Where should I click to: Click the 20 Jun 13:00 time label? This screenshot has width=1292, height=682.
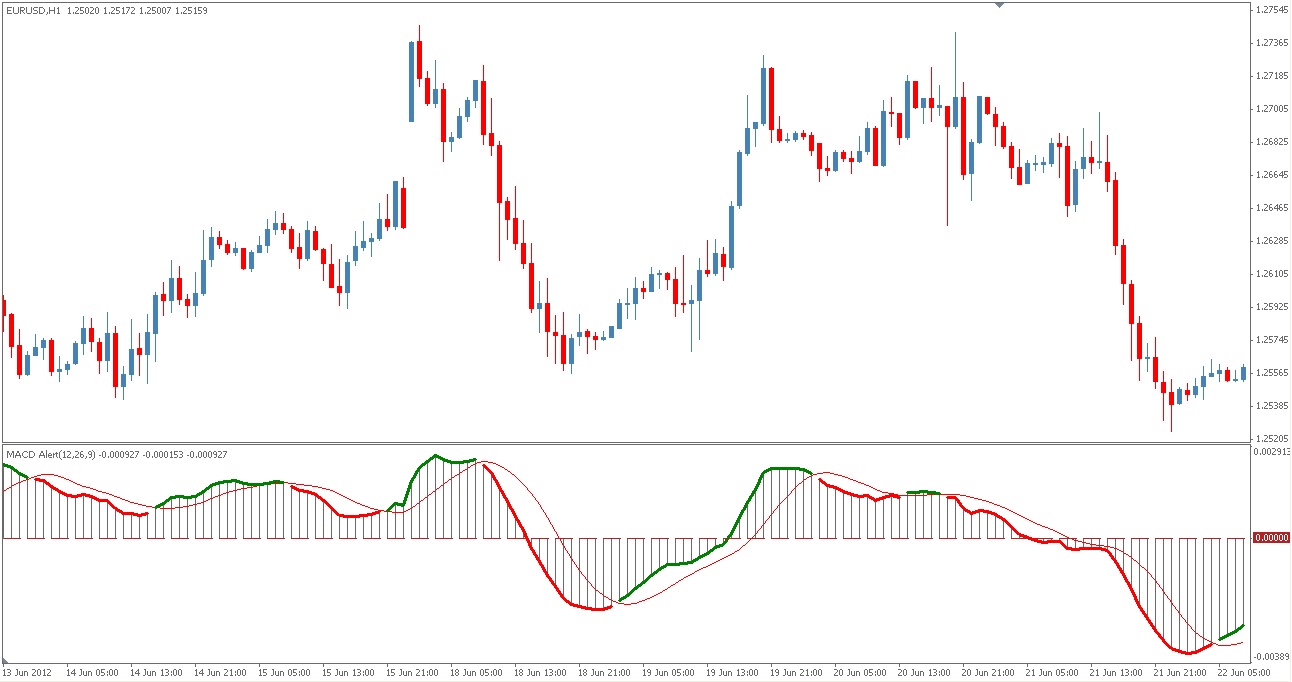(925, 672)
